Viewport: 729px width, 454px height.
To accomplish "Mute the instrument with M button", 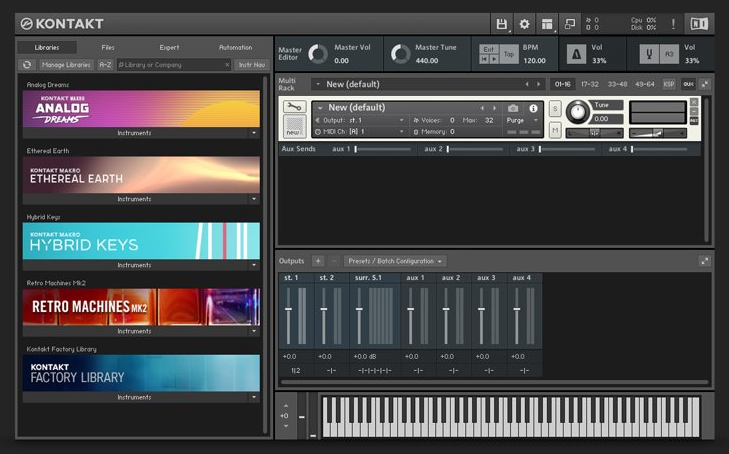I will (555, 131).
